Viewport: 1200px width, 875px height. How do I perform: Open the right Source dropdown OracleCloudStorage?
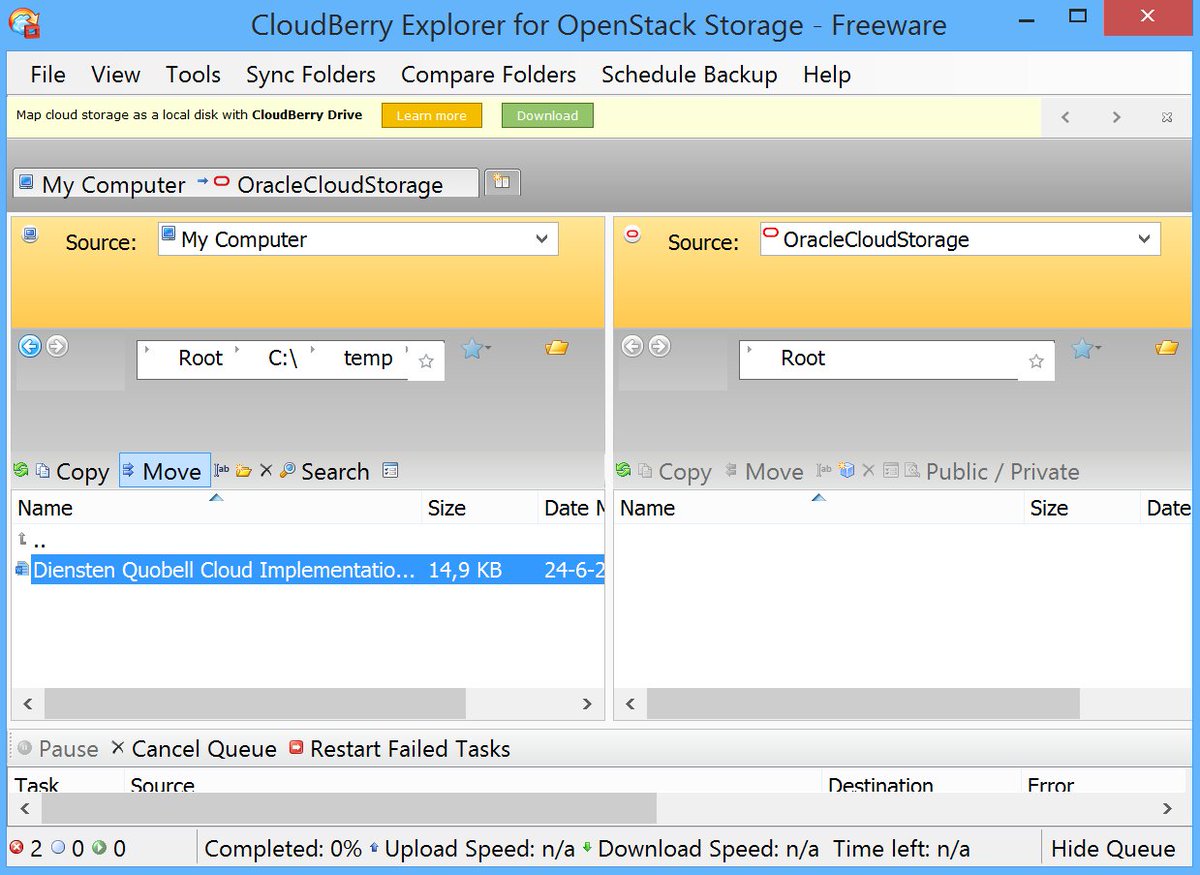(x=960, y=239)
